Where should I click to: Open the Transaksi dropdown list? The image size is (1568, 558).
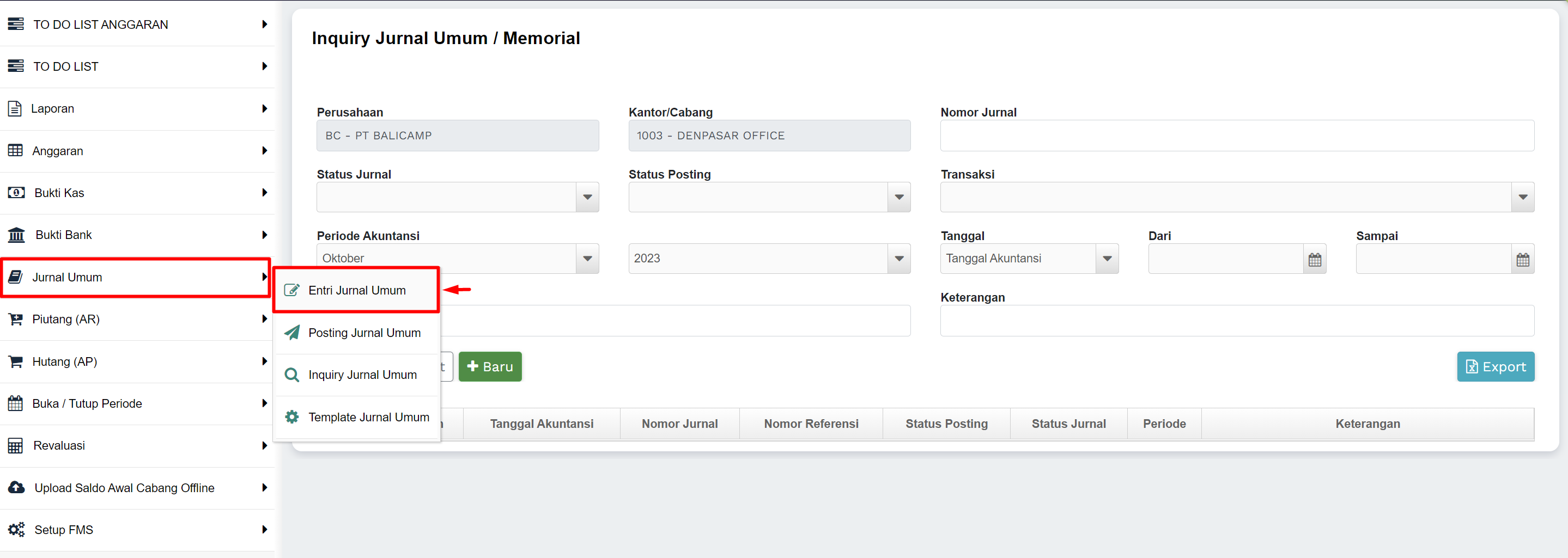tap(1522, 197)
